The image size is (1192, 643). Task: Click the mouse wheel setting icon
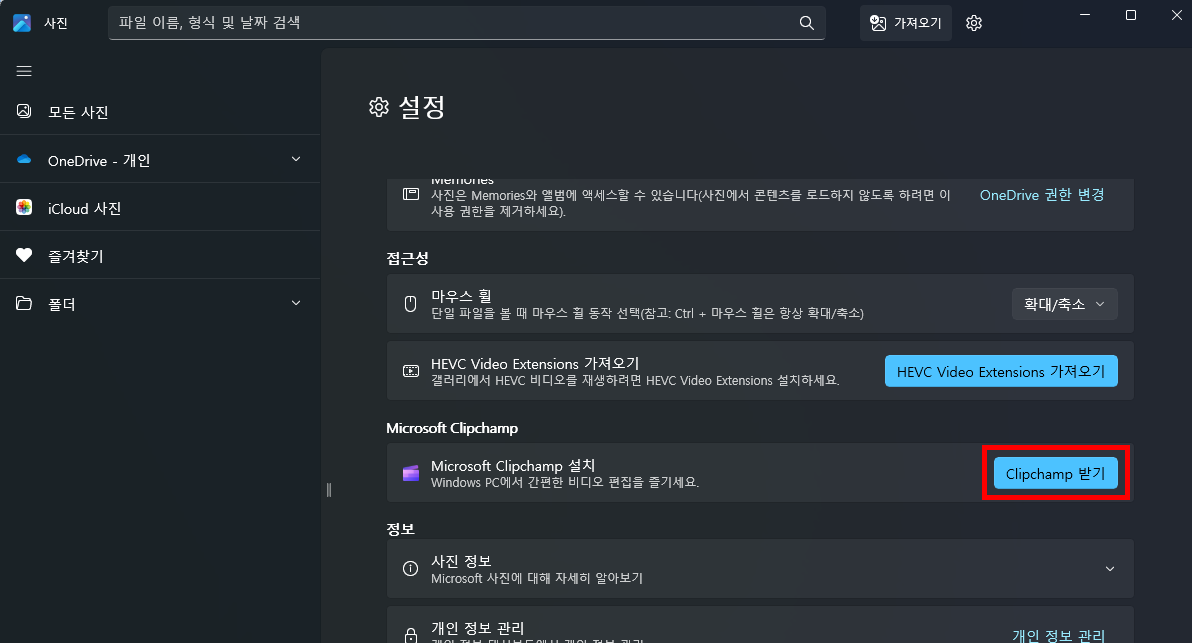411,304
